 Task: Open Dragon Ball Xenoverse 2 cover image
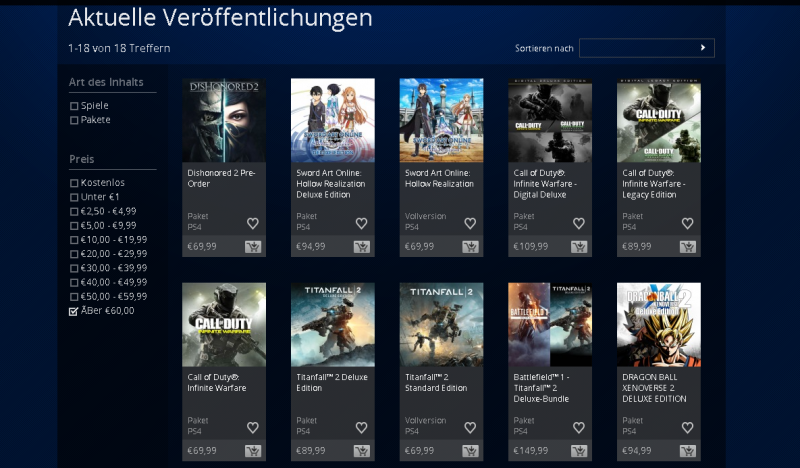coord(659,325)
